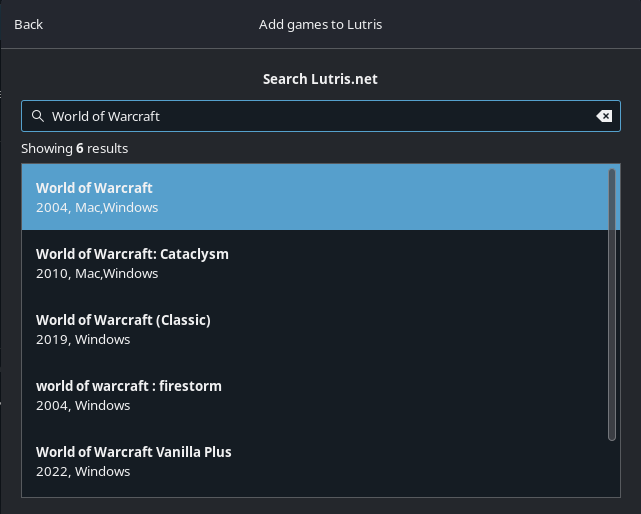This screenshot has height=514, width=641.
Task: Select the highlighted World of Warcraft result
Action: [x=315, y=197]
